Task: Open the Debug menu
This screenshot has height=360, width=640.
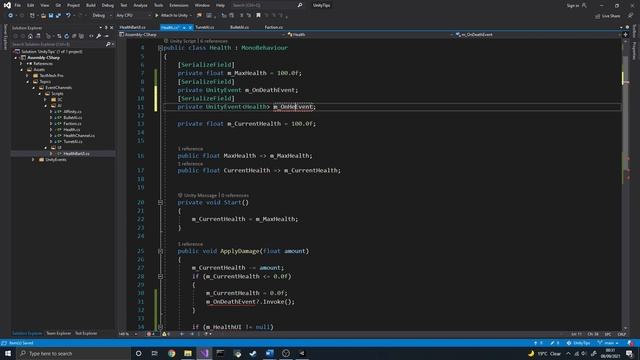Action: click(x=108, y=5)
